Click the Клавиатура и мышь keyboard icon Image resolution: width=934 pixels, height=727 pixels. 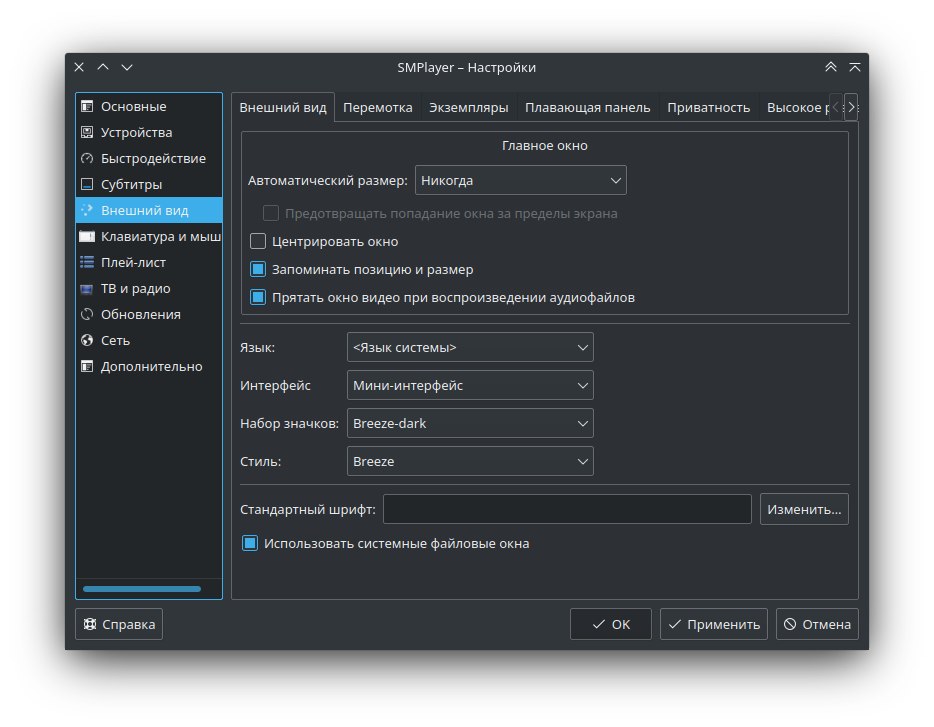[87, 237]
